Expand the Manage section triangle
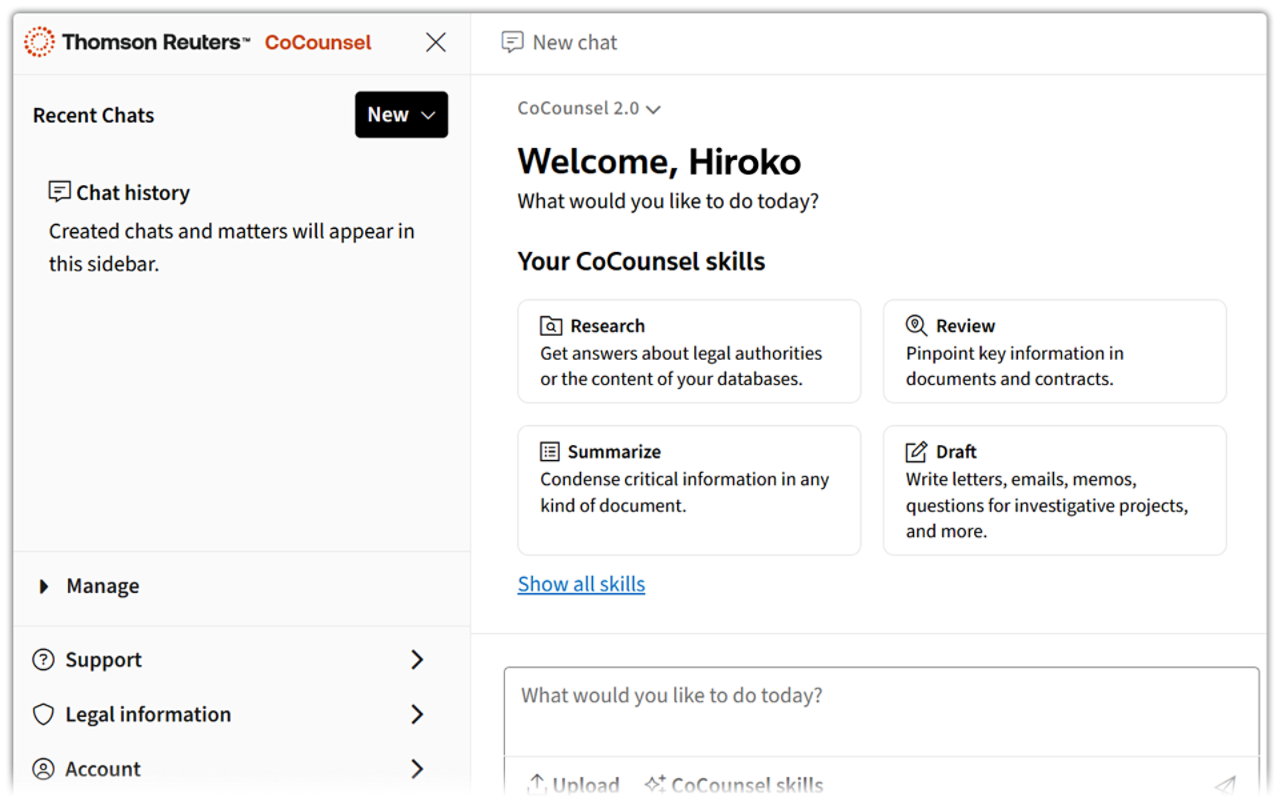The image size is (1280, 800). pyautogui.click(x=43, y=587)
